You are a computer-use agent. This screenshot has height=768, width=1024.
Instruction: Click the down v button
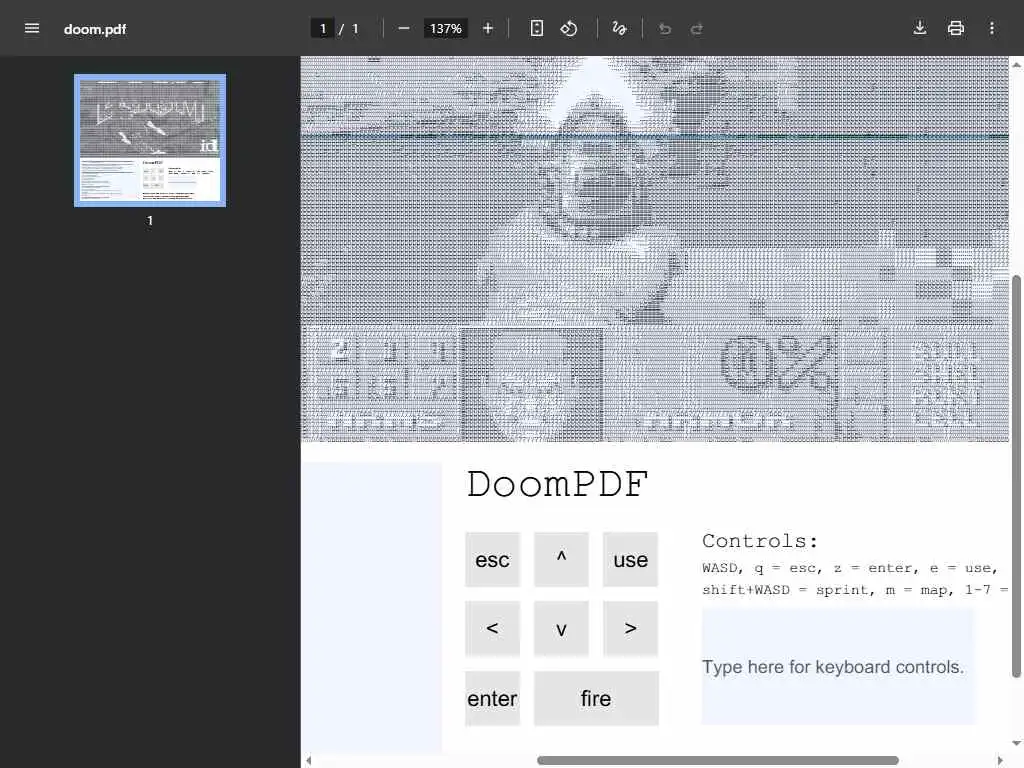pos(561,628)
